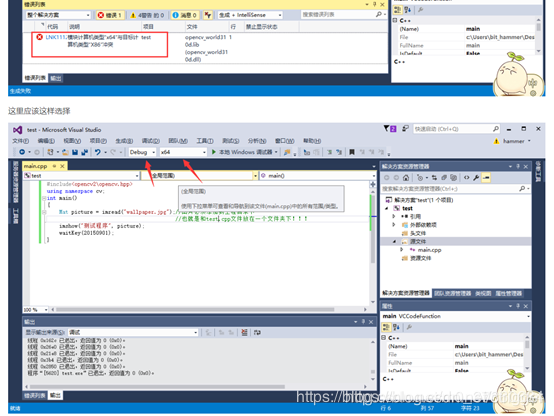Click the Visual Studio logo in the title bar

[x=17, y=130]
